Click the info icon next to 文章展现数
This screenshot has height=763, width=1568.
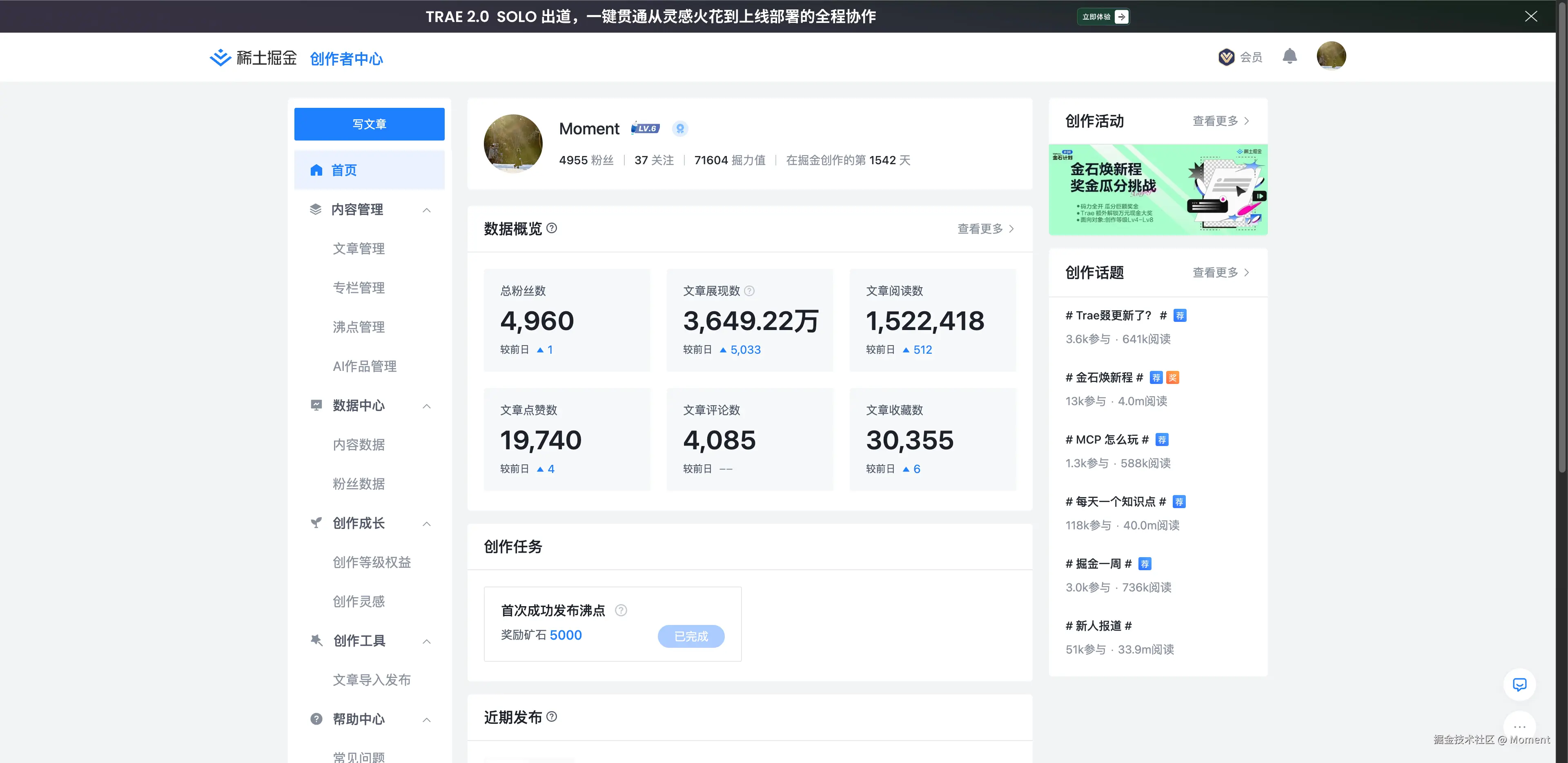(x=749, y=291)
